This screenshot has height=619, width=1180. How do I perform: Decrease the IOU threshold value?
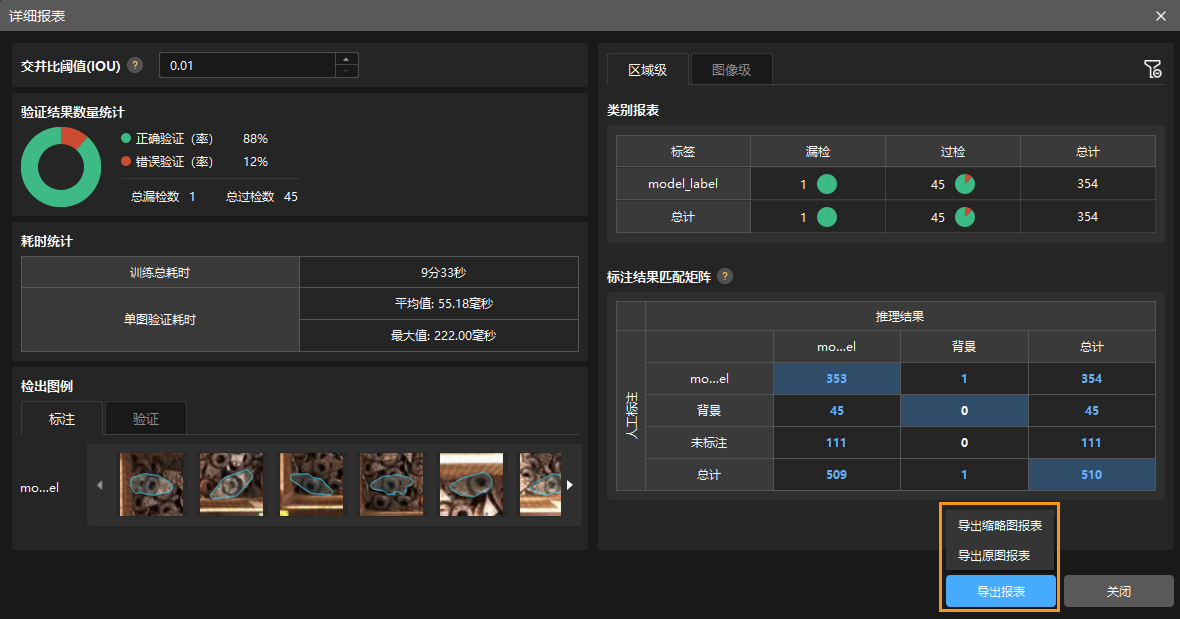click(346, 71)
